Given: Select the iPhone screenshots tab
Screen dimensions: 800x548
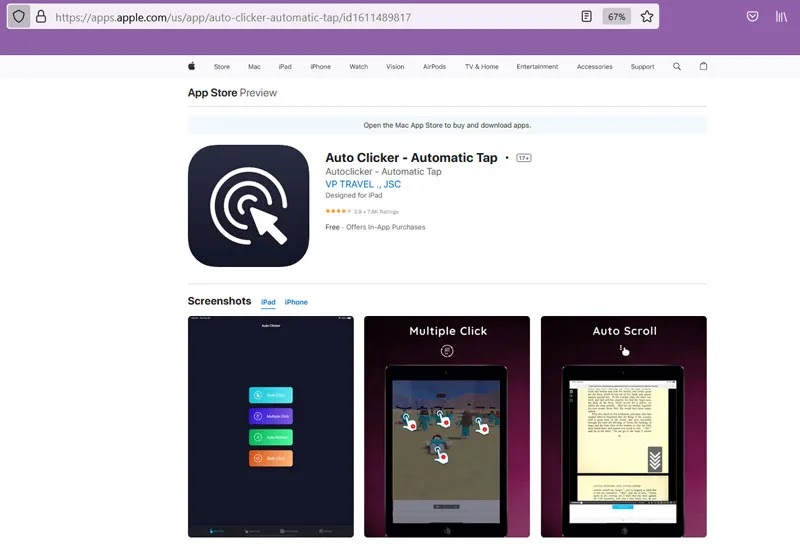Looking at the screenshot, I should tap(296, 302).
